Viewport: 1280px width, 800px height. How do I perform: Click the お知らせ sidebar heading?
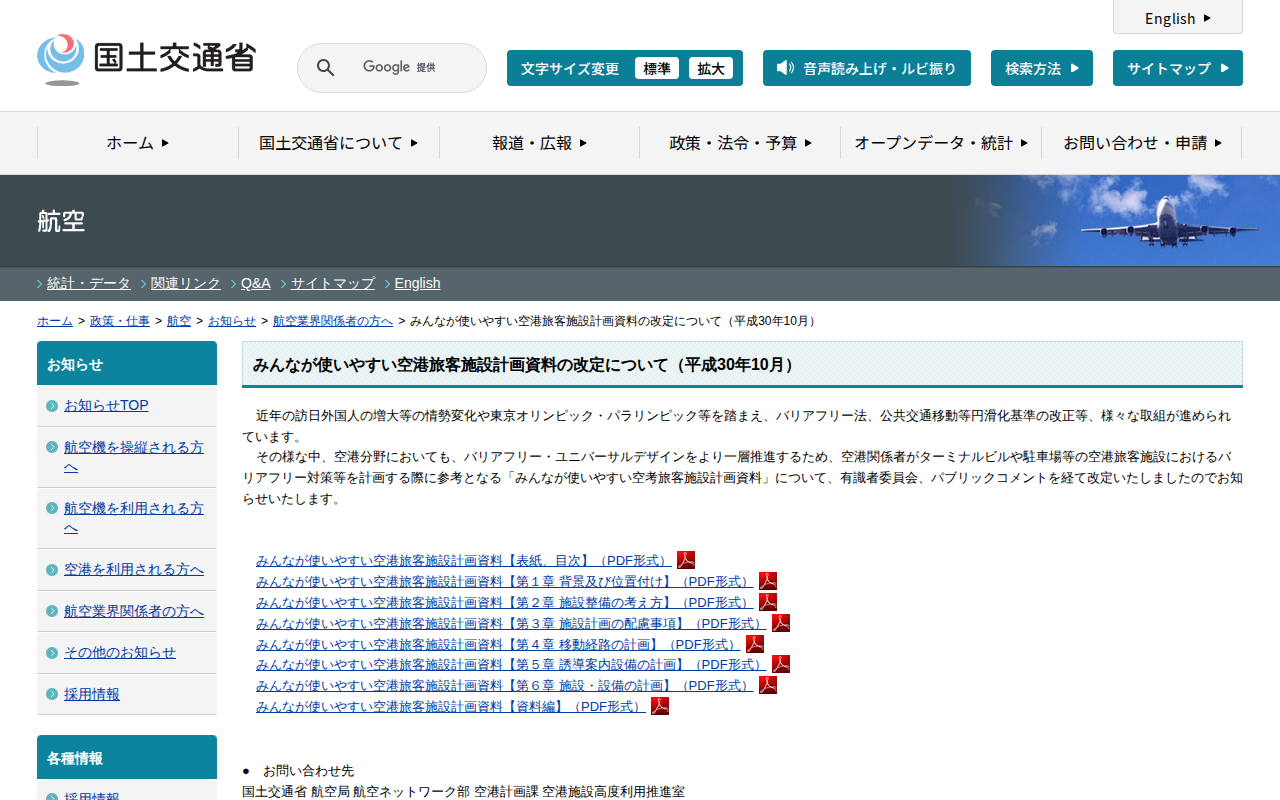pos(127,363)
